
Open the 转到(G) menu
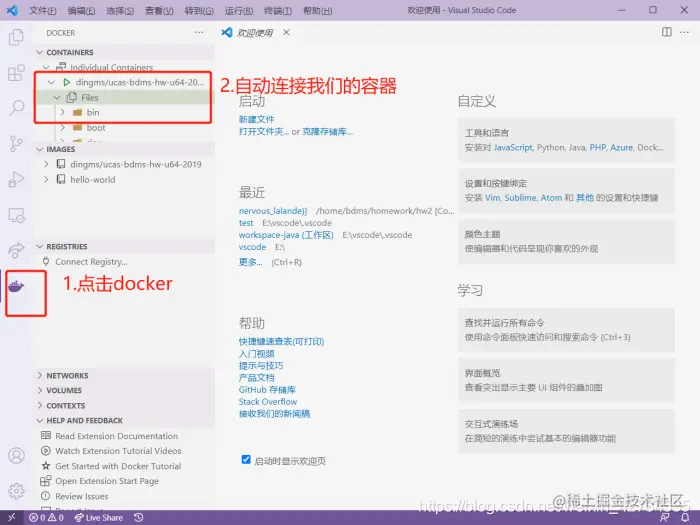(x=199, y=10)
